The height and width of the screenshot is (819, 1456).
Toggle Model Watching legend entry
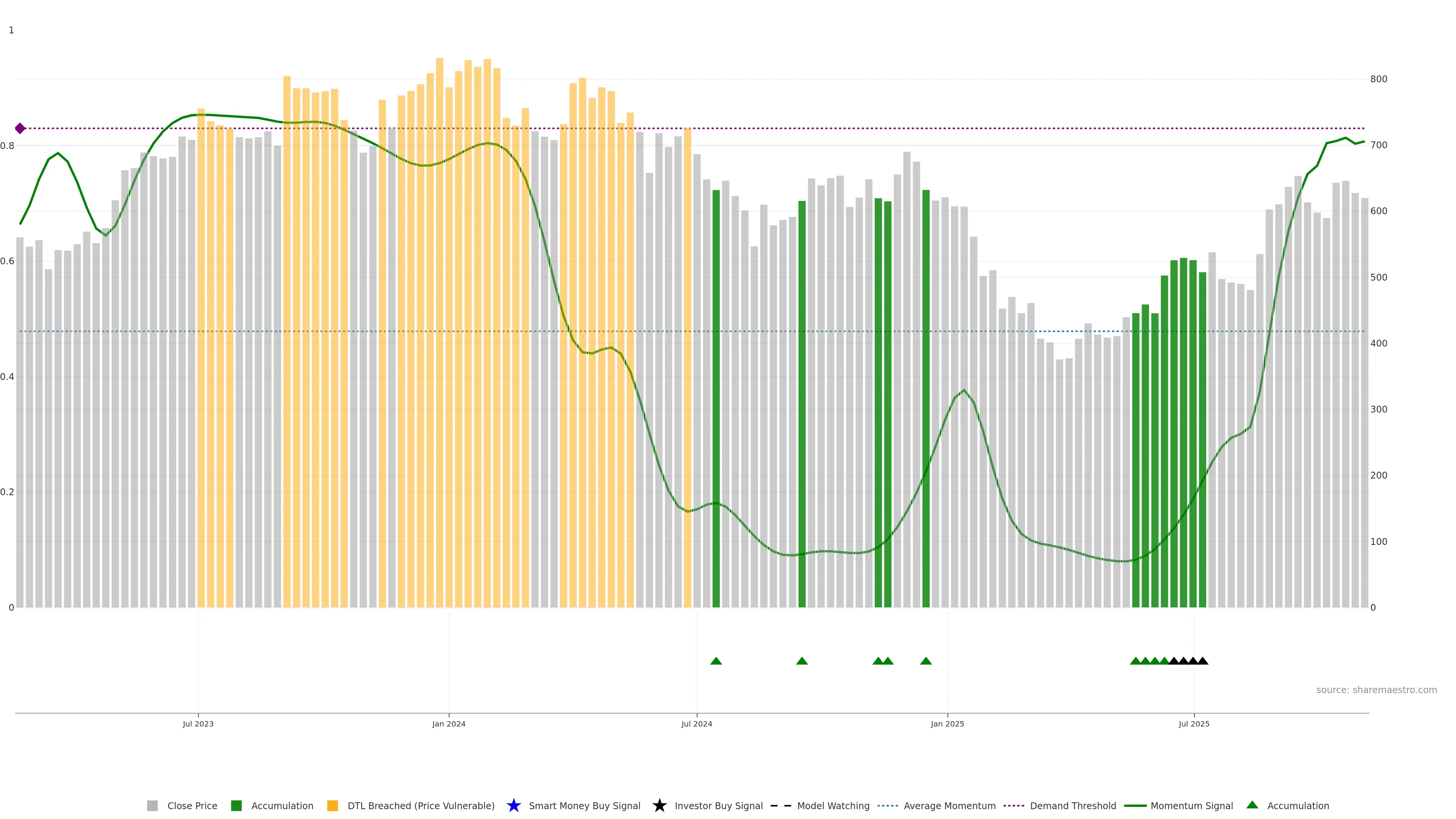(x=833, y=805)
